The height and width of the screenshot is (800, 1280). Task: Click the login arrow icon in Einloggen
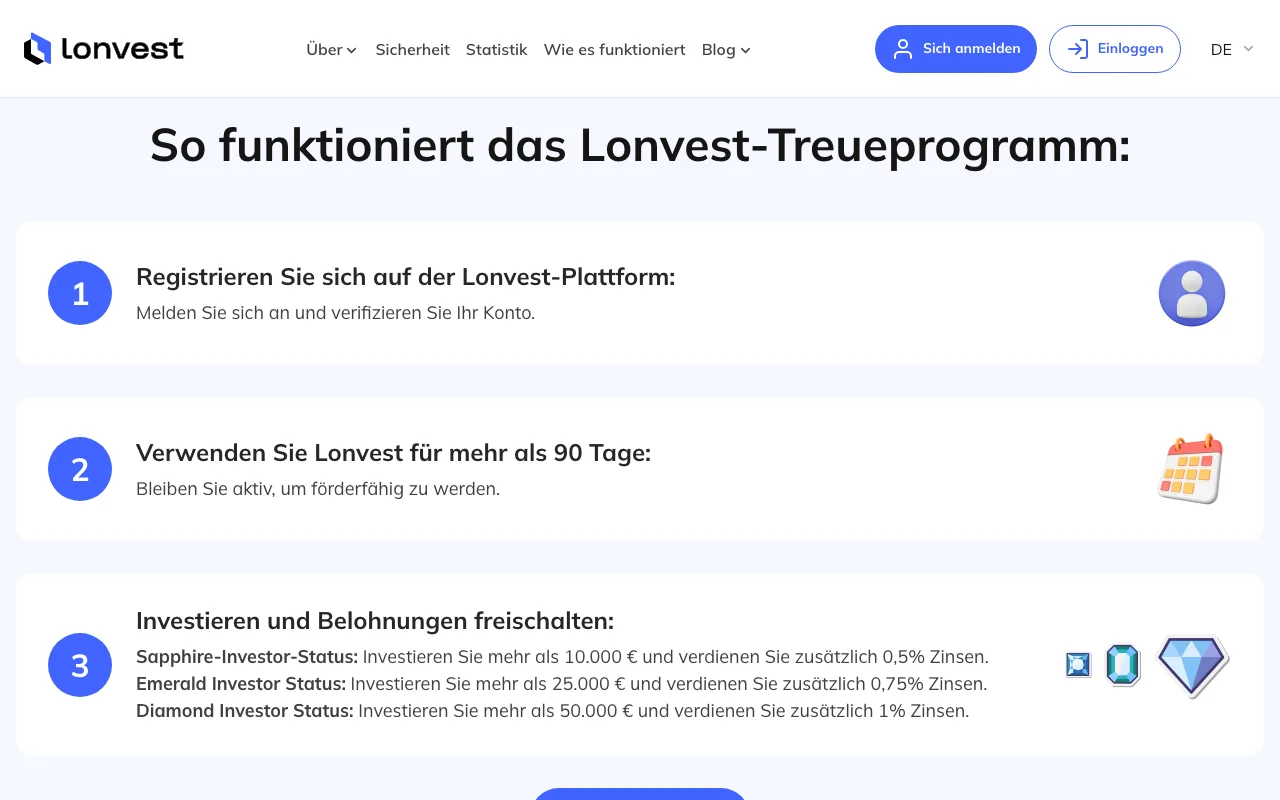click(1078, 49)
